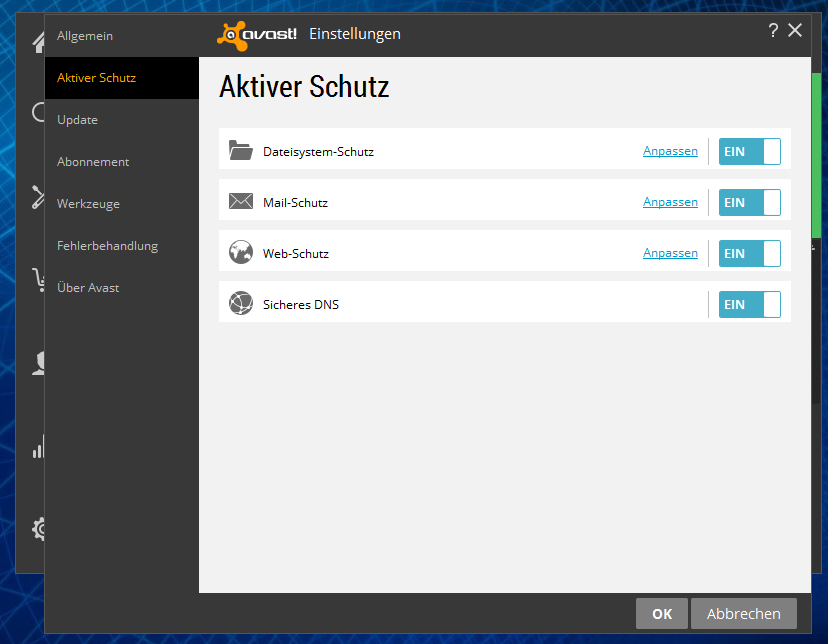Cancel with Abbrechen button

pyautogui.click(x=744, y=613)
